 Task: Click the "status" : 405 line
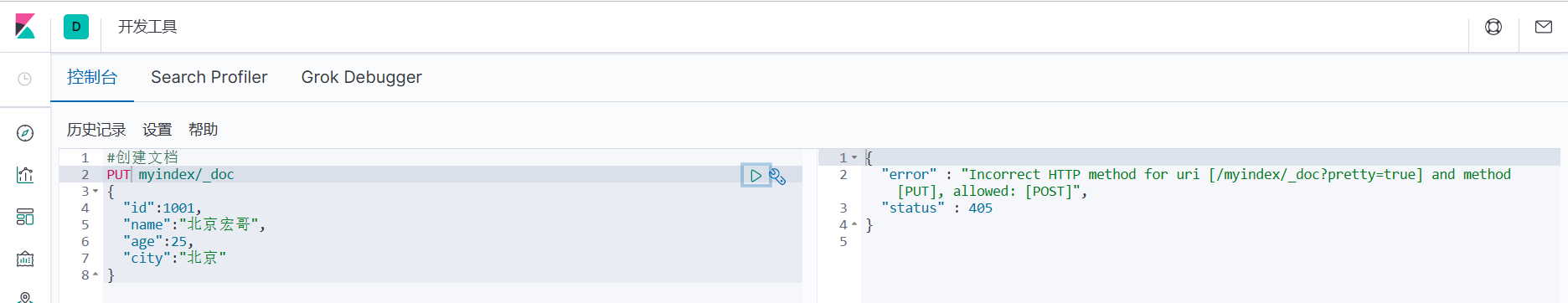(x=936, y=208)
